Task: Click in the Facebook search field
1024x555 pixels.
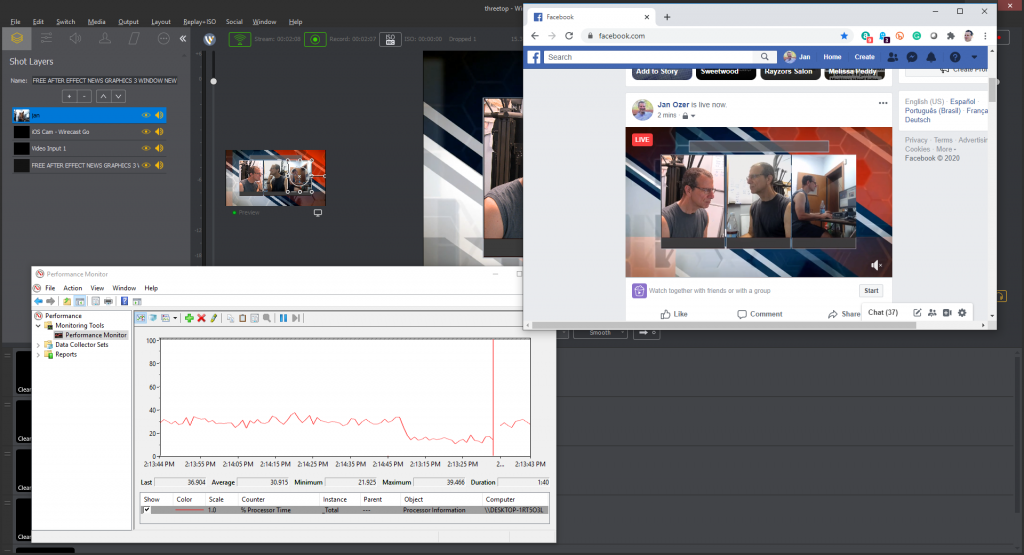Action: (650, 57)
